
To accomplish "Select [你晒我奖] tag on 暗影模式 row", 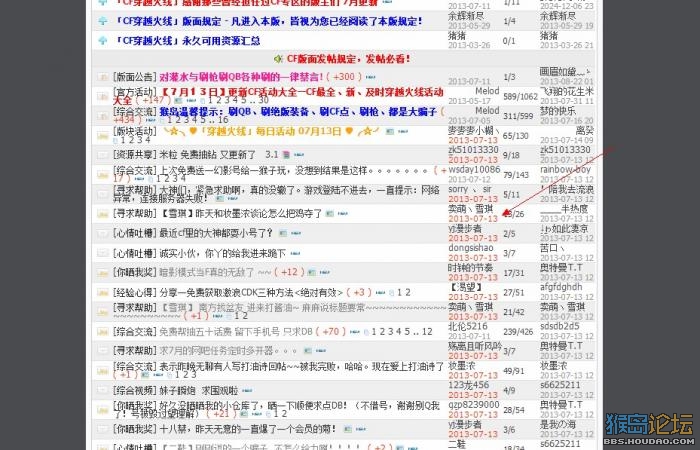I will (x=135, y=271).
